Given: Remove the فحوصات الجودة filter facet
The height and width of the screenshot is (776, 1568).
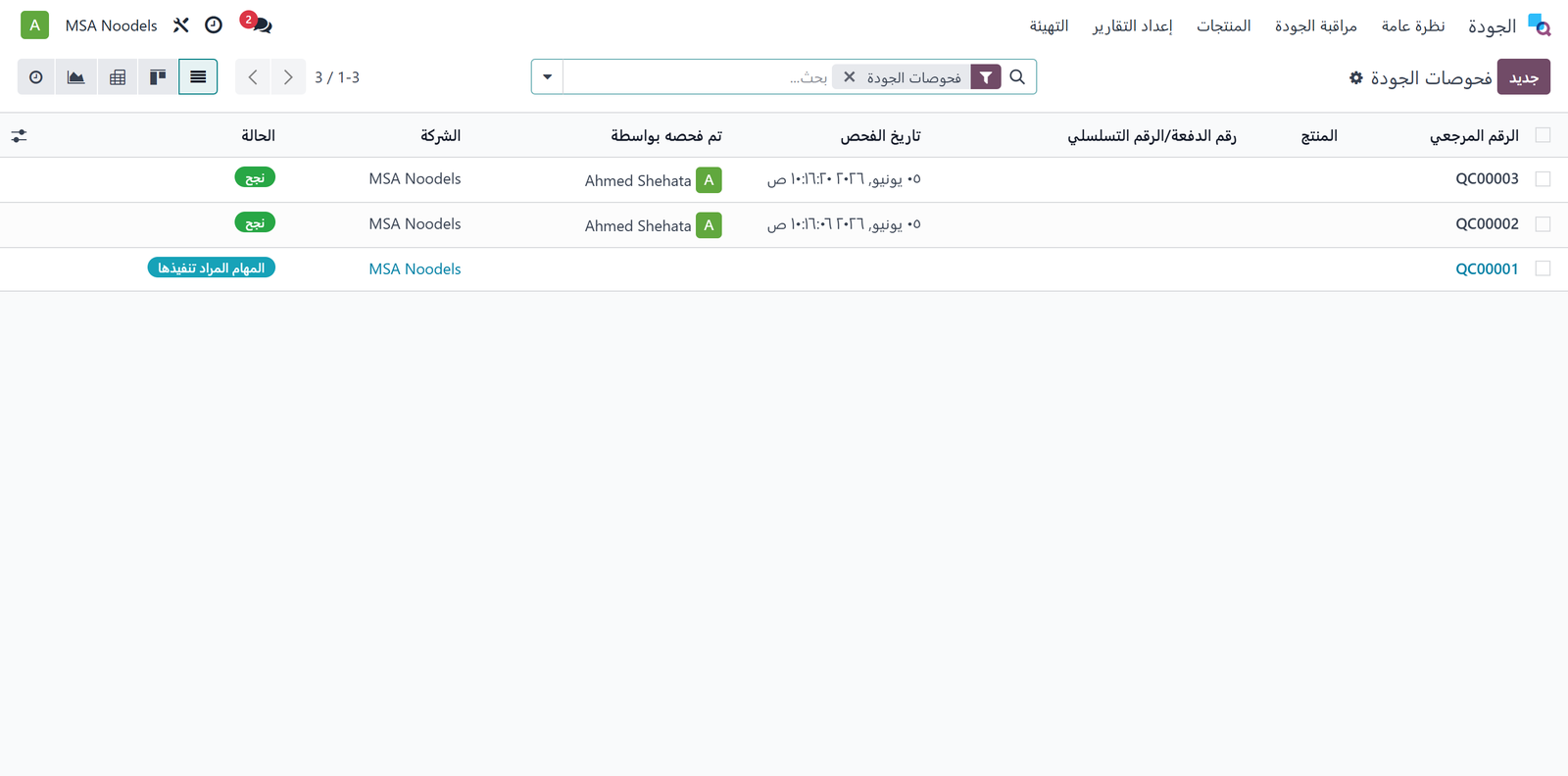Looking at the screenshot, I should (x=850, y=77).
